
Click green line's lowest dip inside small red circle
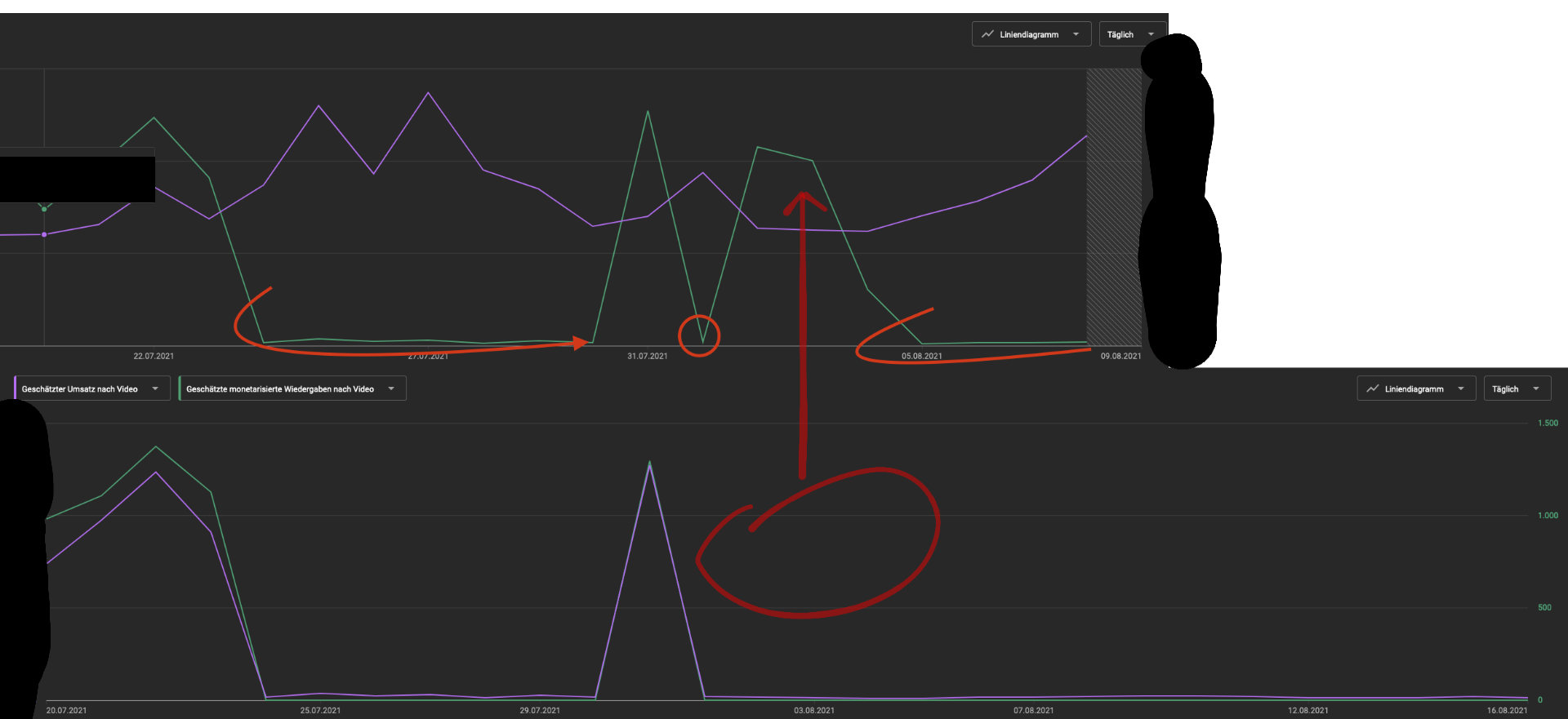[x=702, y=341]
